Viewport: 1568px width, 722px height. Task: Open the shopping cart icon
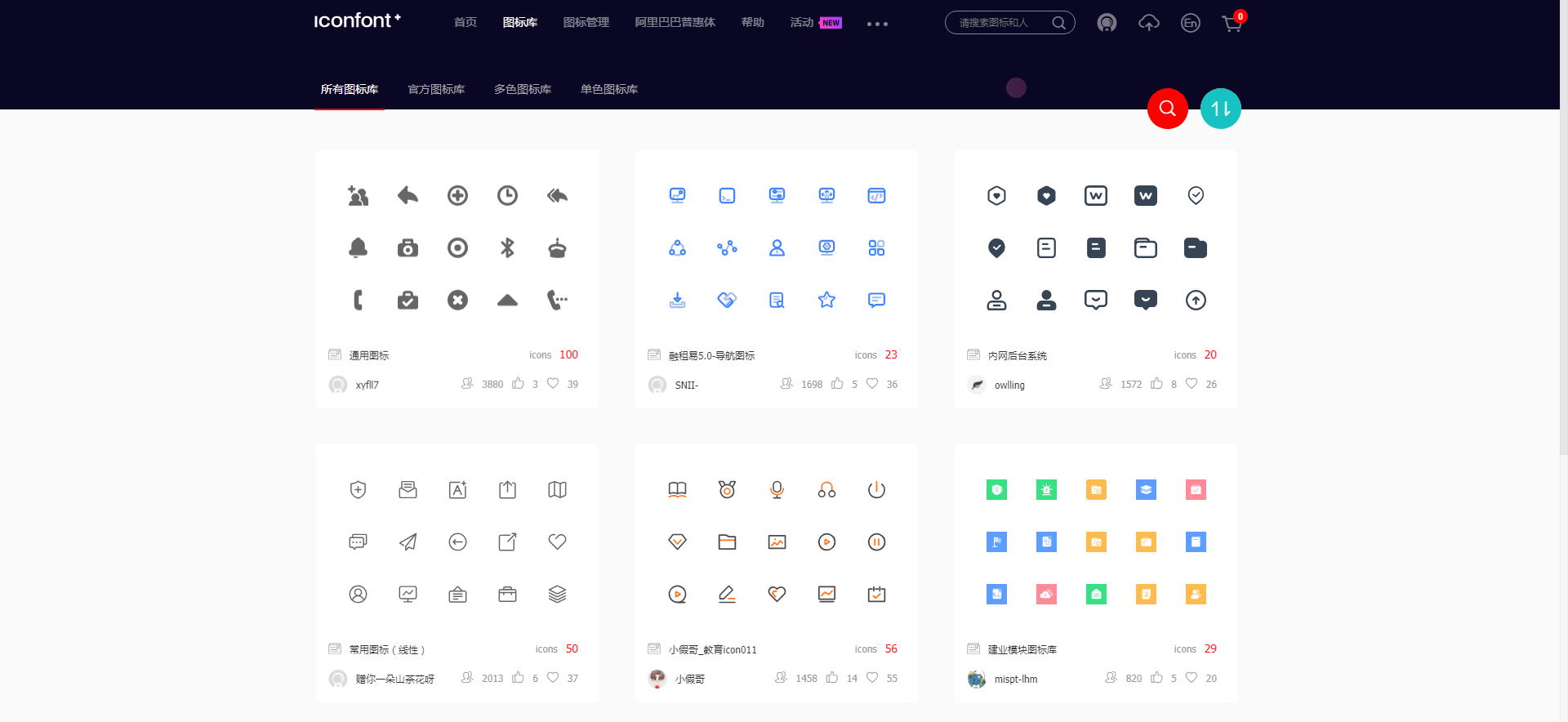pos(1232,24)
